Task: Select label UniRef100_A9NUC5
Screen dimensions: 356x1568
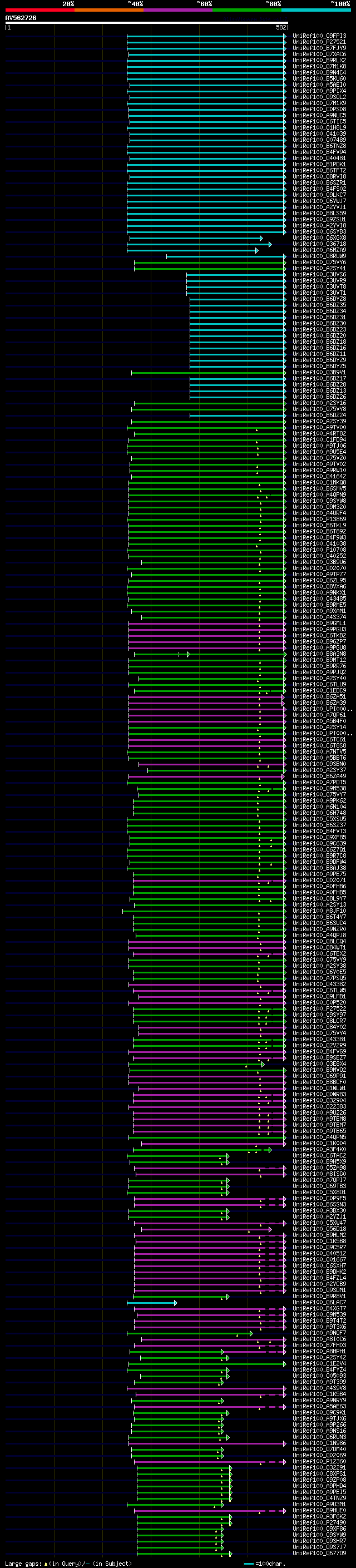Action: 319,115
